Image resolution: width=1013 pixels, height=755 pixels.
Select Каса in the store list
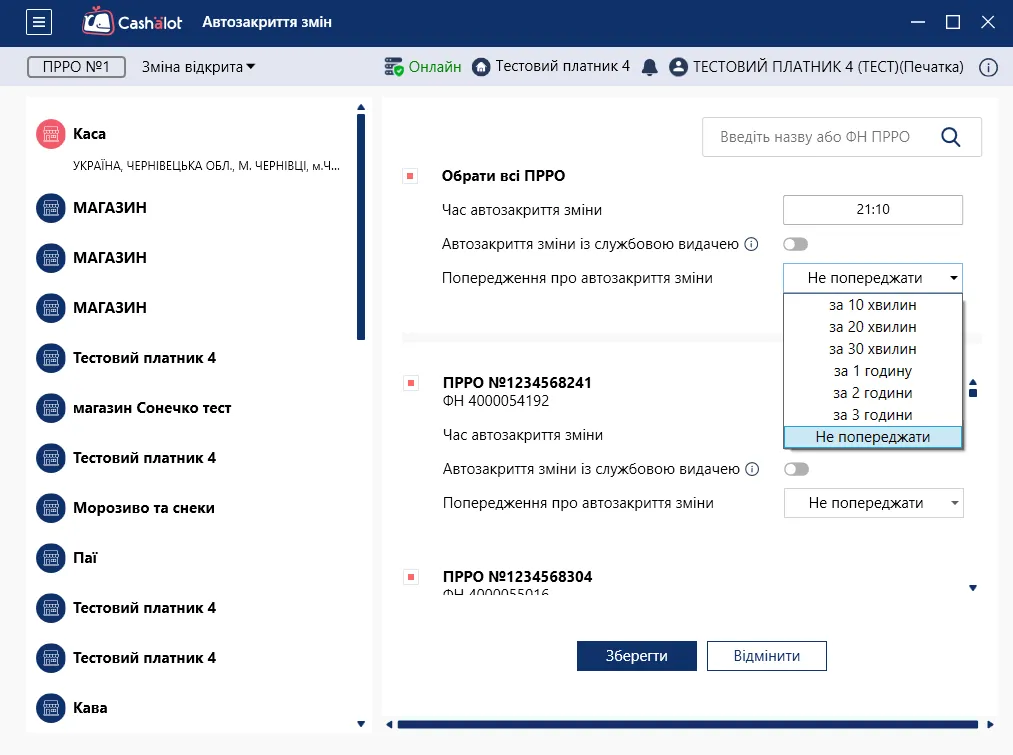[x=89, y=134]
